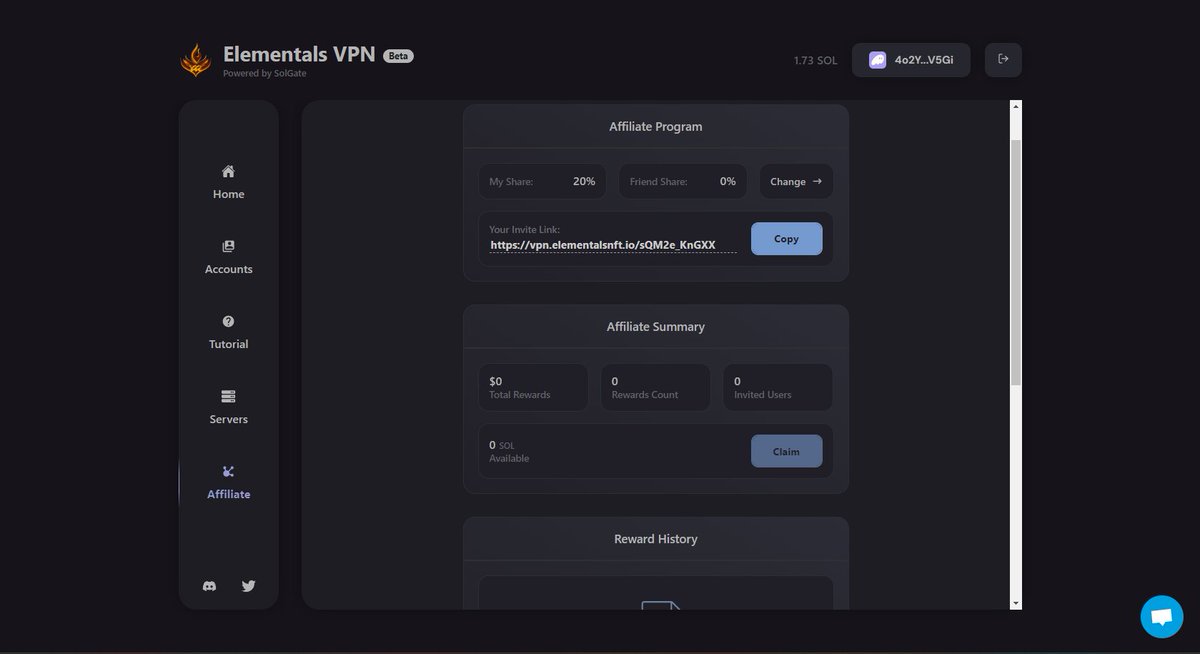Click the 1.73 SOL balance
Screen dimensions: 1200x654
pos(816,61)
